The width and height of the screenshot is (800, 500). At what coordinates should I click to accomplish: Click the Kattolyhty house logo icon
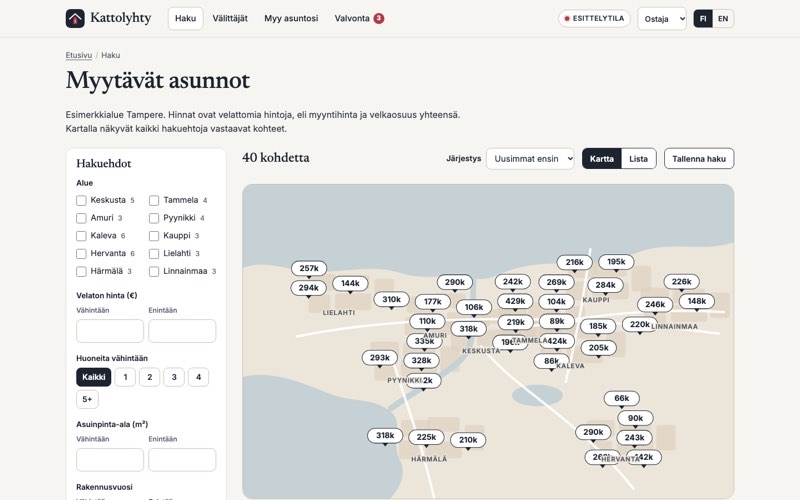pyautogui.click(x=75, y=18)
